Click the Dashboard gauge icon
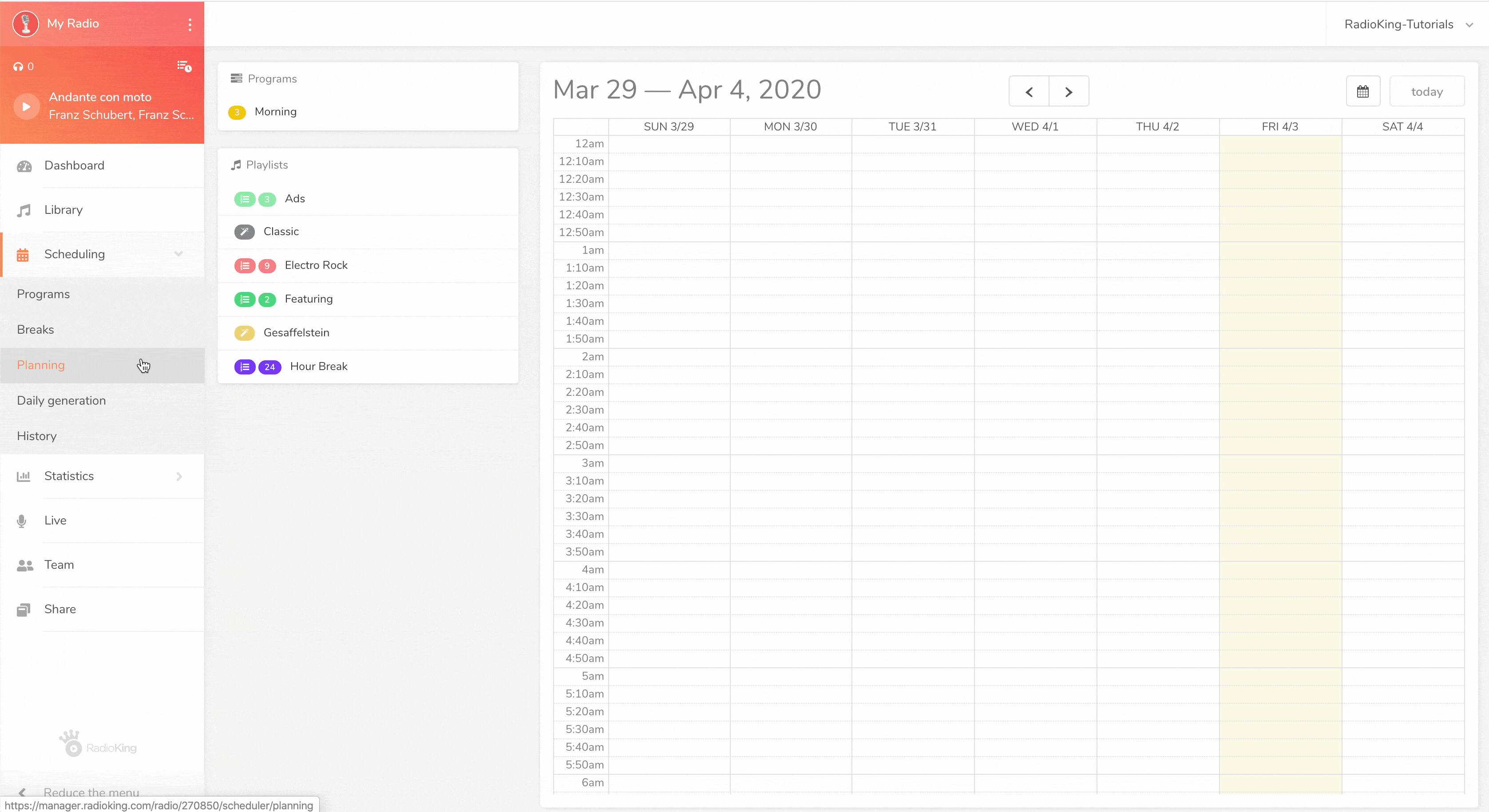The height and width of the screenshot is (812, 1489). coord(24,166)
